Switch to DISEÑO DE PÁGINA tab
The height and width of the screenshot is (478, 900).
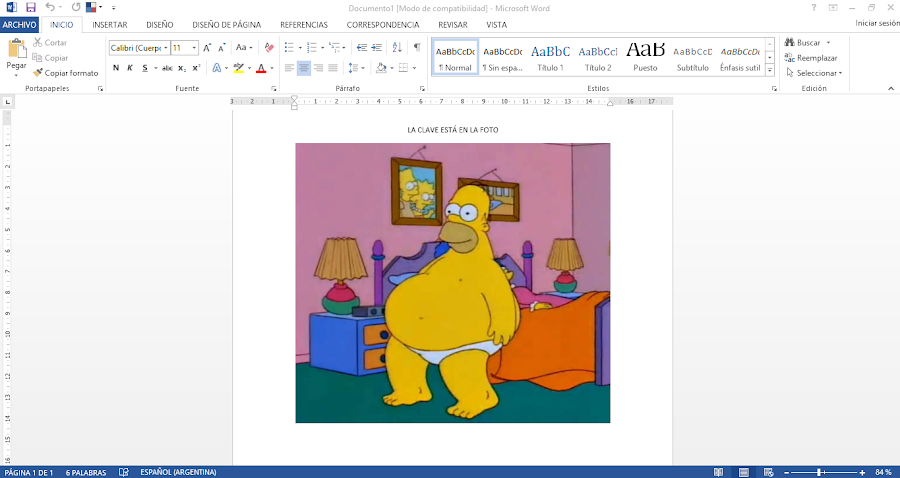pos(226,25)
